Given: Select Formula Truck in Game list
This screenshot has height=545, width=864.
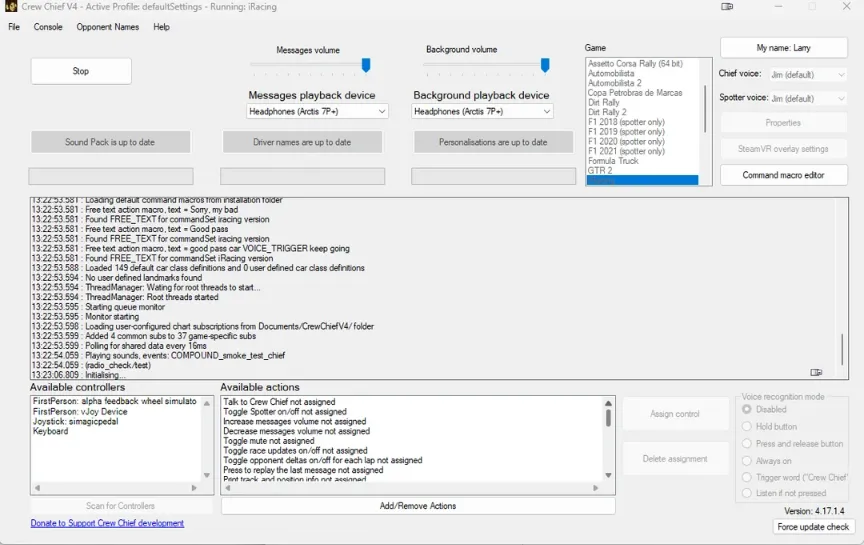Looking at the screenshot, I should click(x=613, y=161).
